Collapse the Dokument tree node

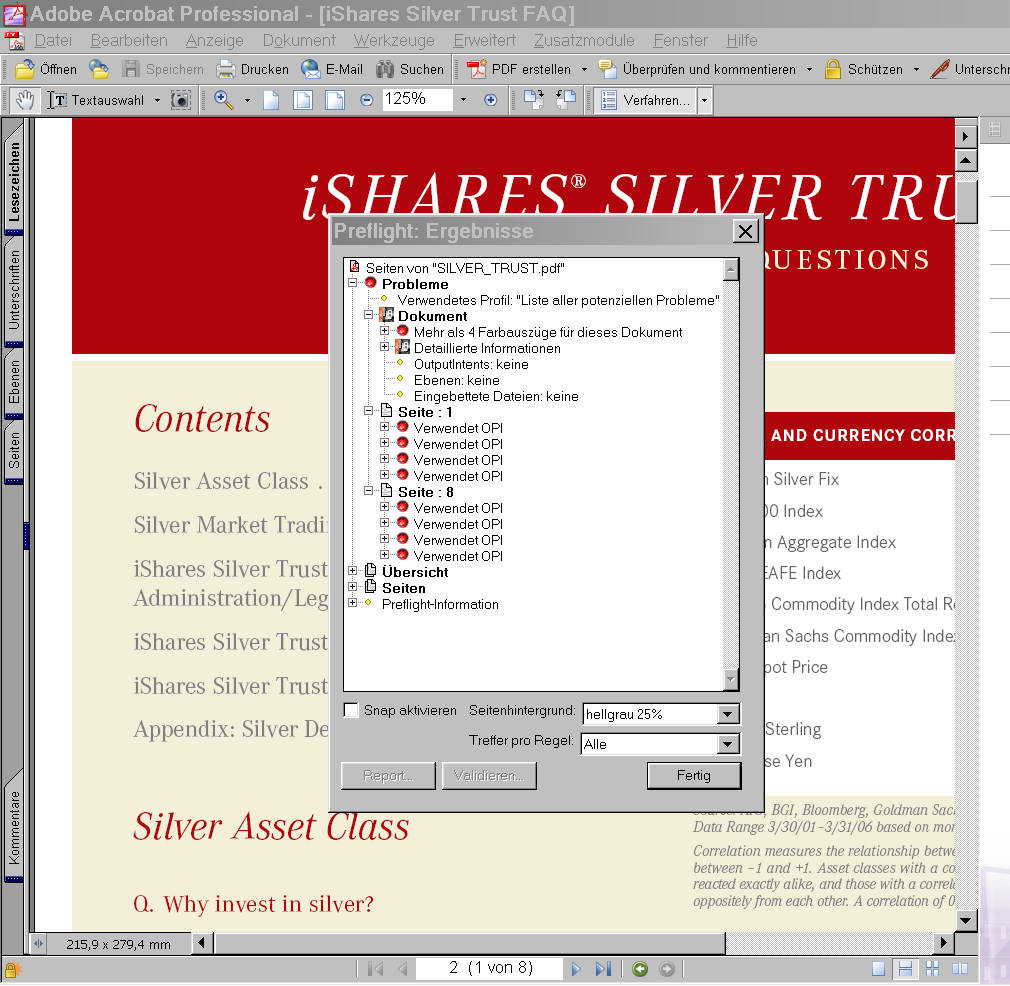(x=368, y=315)
